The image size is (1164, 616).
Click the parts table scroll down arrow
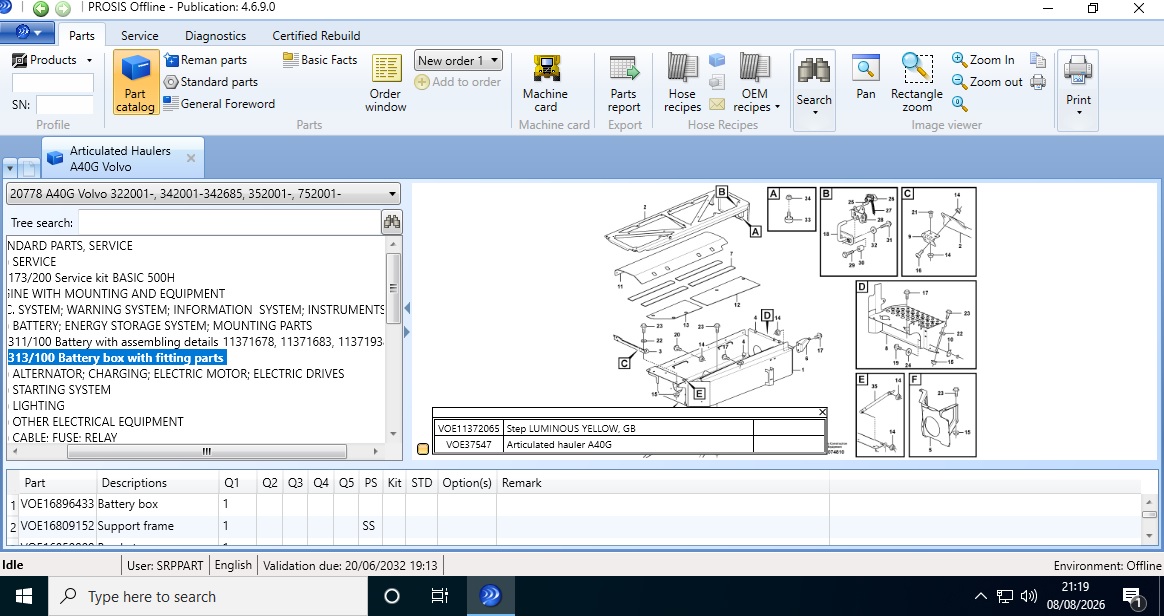(x=1149, y=535)
